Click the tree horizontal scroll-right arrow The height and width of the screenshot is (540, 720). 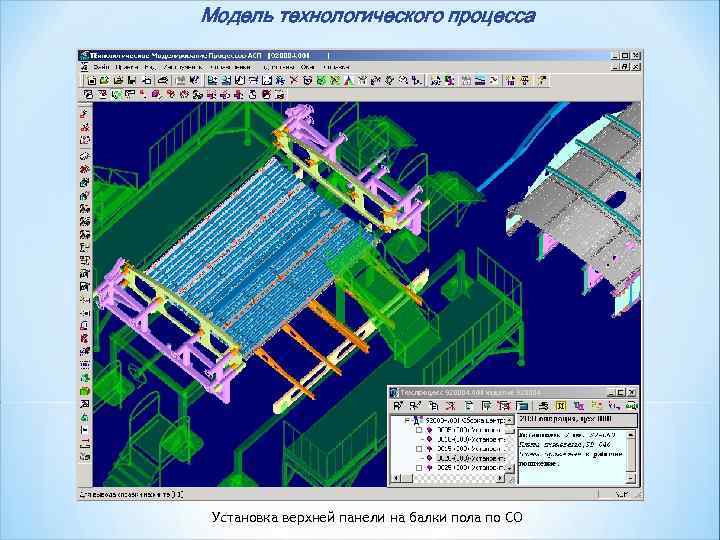501,478
